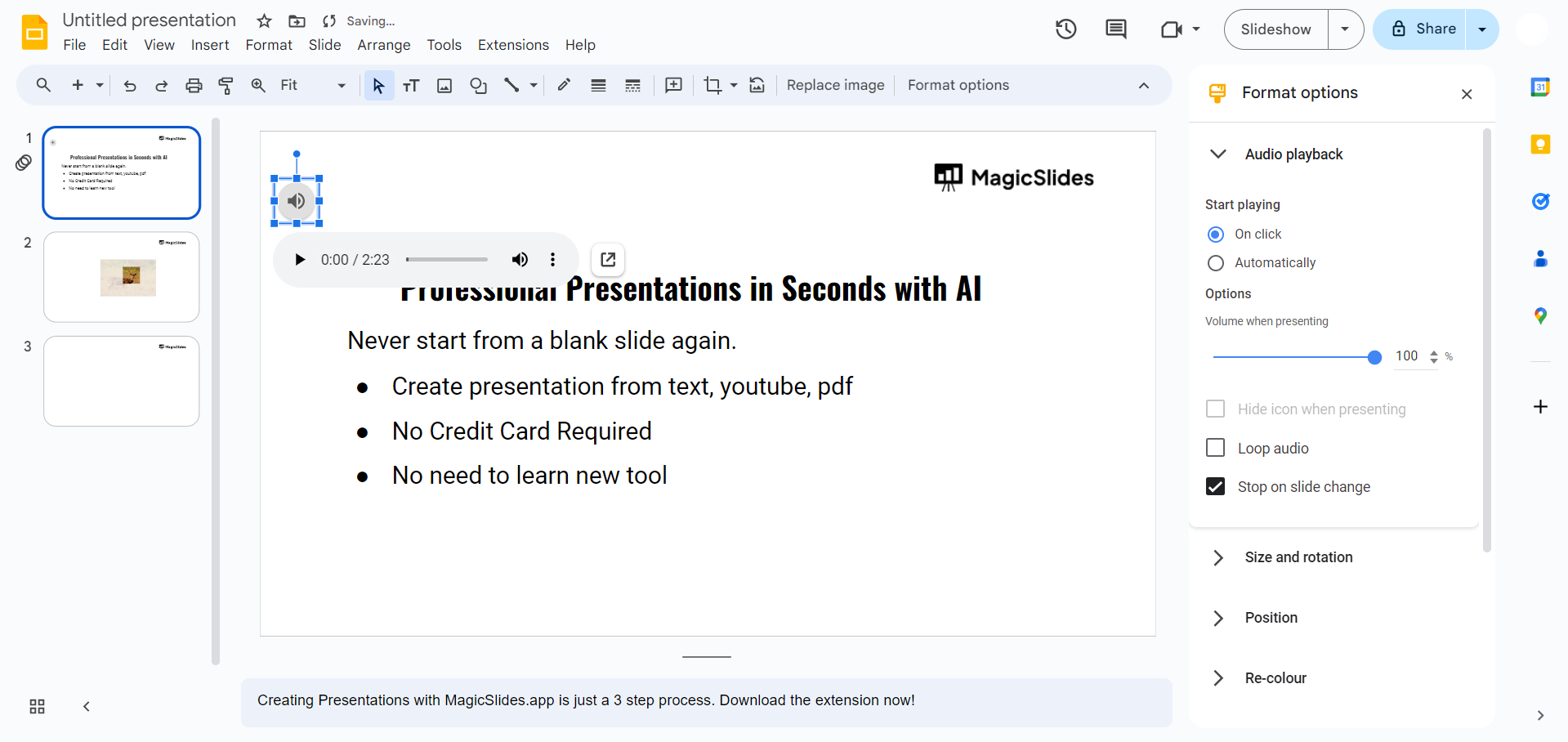The image size is (1568, 742).
Task: Open the Fit zoom dropdown
Action: coord(313,85)
